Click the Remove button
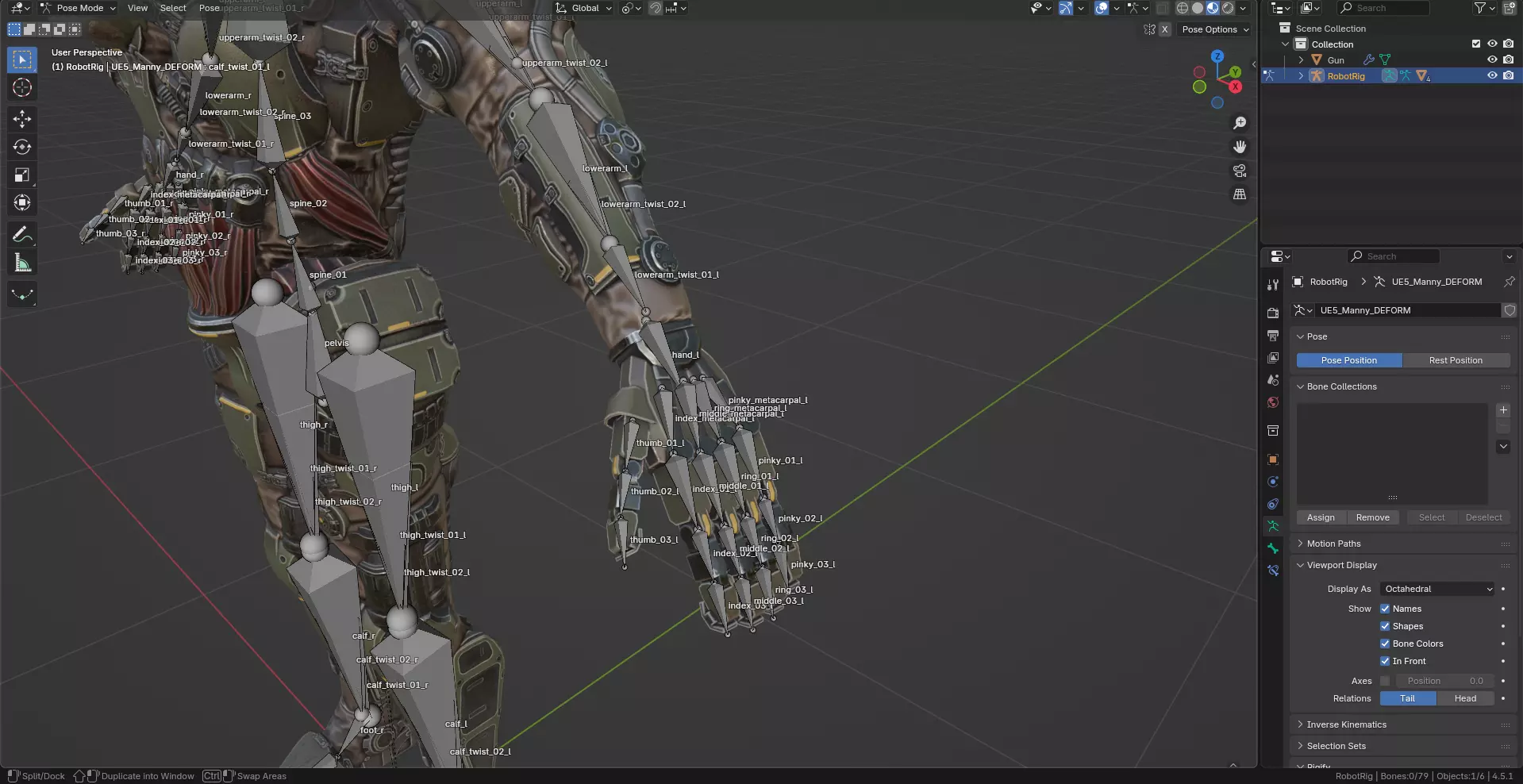 (1372, 517)
